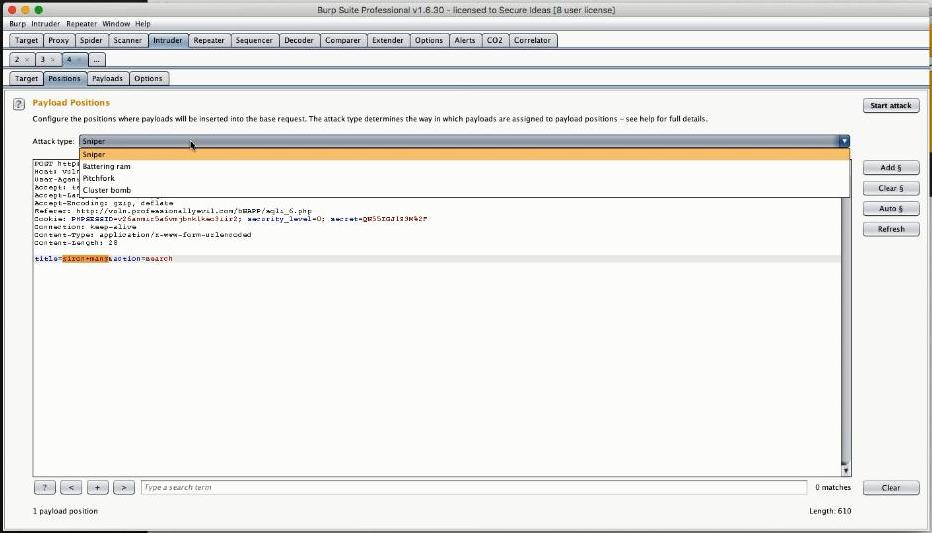Focus the search term input field
Viewport: 932px width, 533px height.
pyautogui.click(x=474, y=487)
